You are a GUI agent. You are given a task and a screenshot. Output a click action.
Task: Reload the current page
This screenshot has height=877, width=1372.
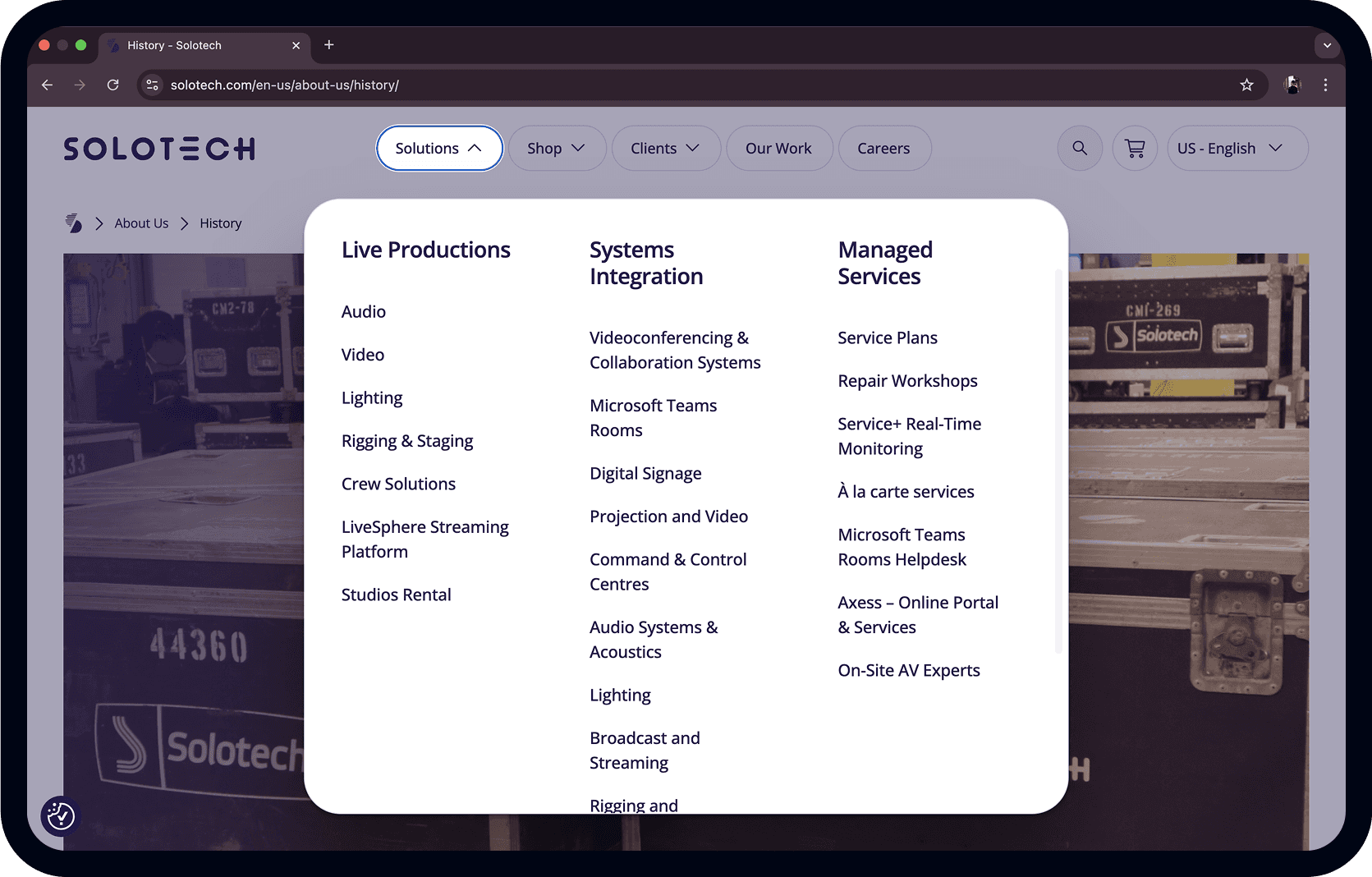pyautogui.click(x=113, y=85)
